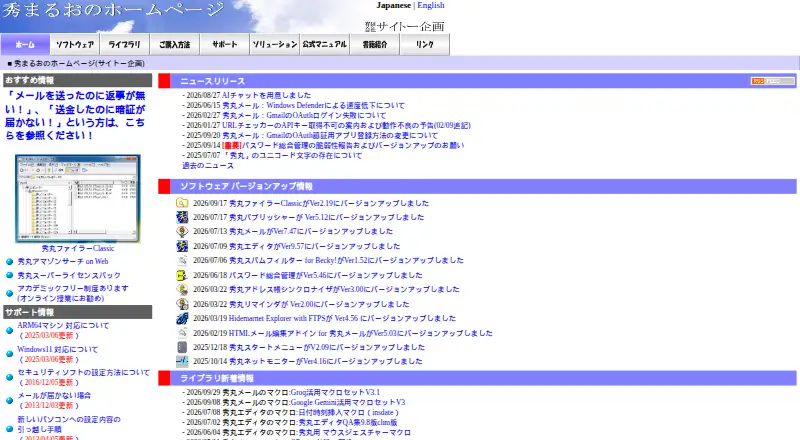The image size is (800, 440).
Task: Open the Google Gemini活用マクロセットV3 link
Action: pos(347,402)
